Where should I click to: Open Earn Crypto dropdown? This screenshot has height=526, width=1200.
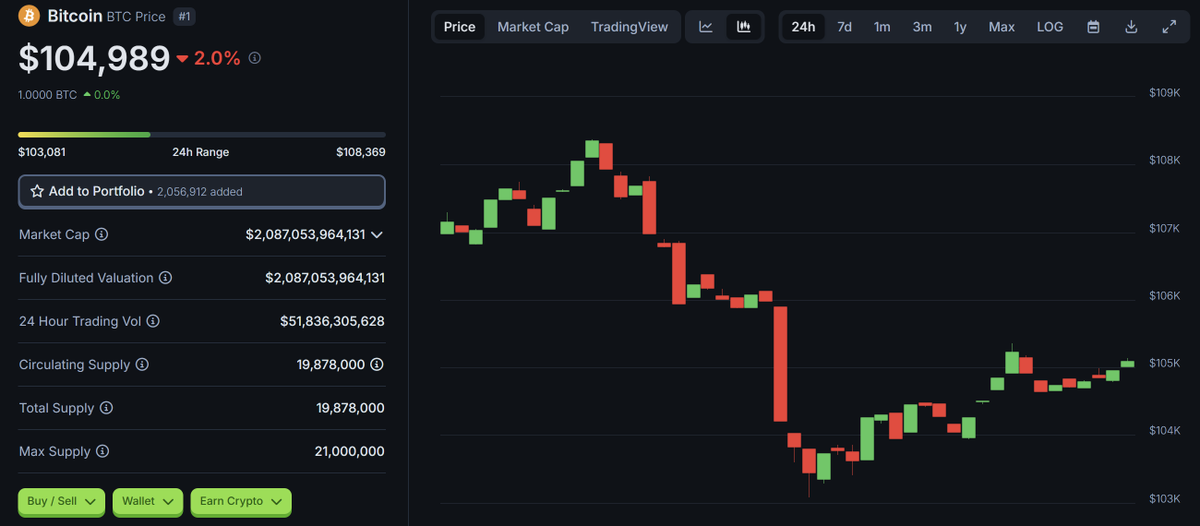point(241,501)
